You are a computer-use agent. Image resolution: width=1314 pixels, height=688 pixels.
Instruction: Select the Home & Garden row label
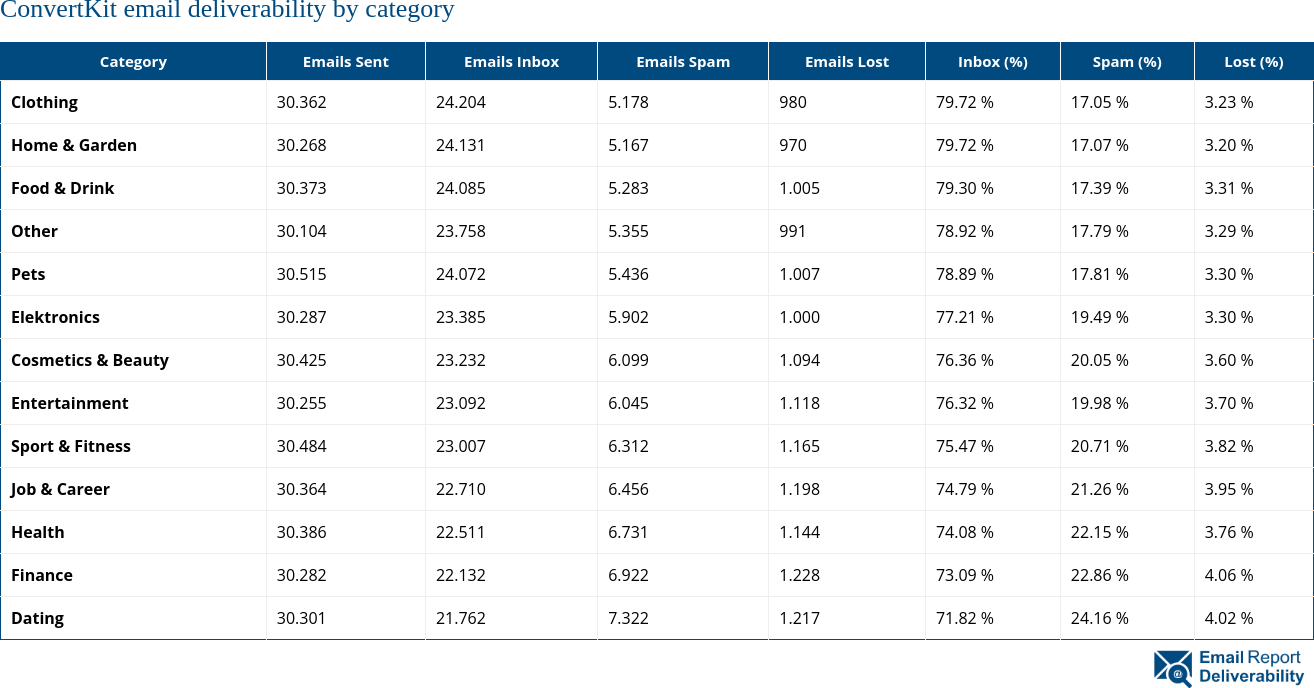(74, 145)
